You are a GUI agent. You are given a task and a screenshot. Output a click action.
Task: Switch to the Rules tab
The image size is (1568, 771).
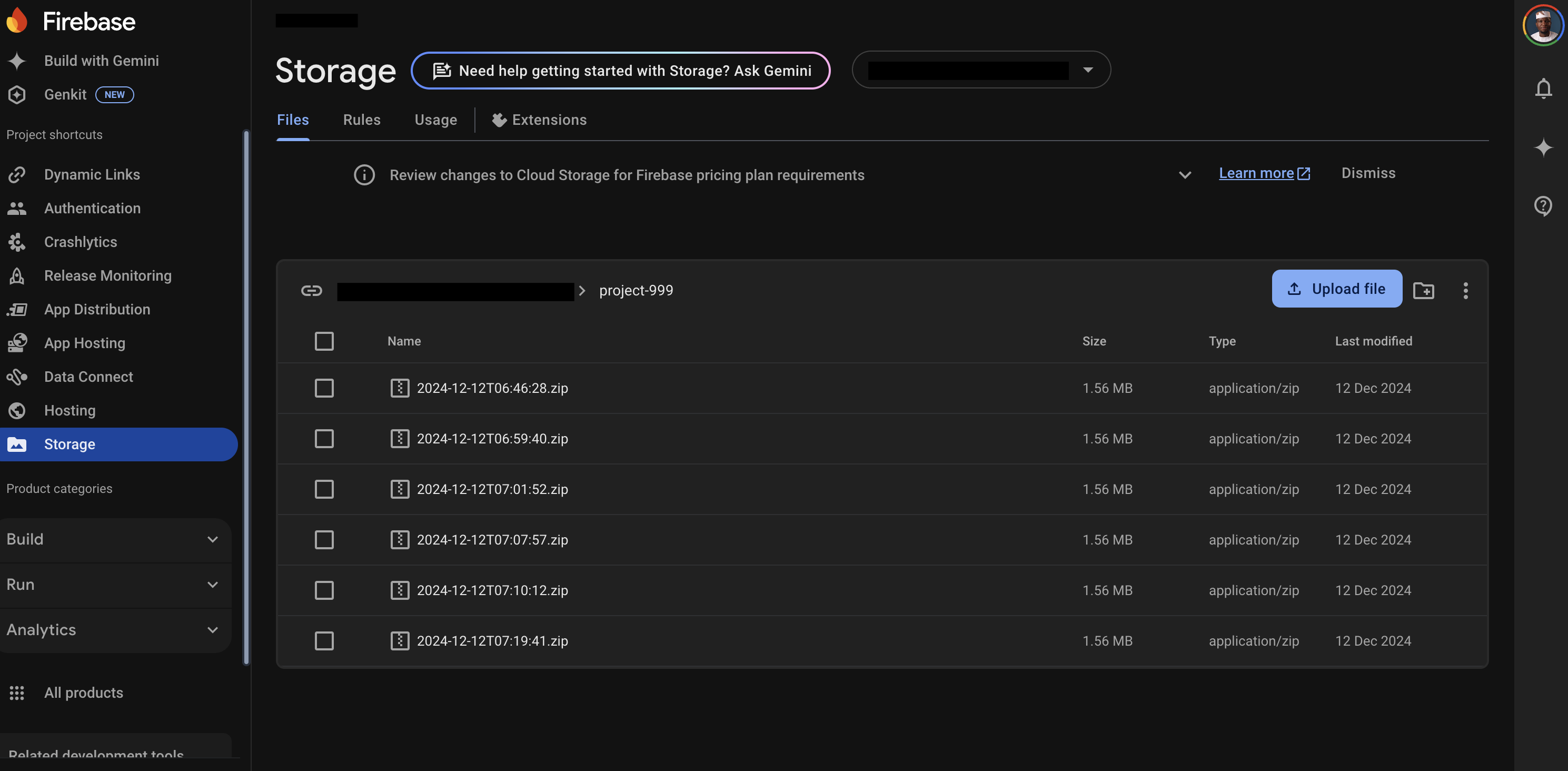(x=362, y=120)
